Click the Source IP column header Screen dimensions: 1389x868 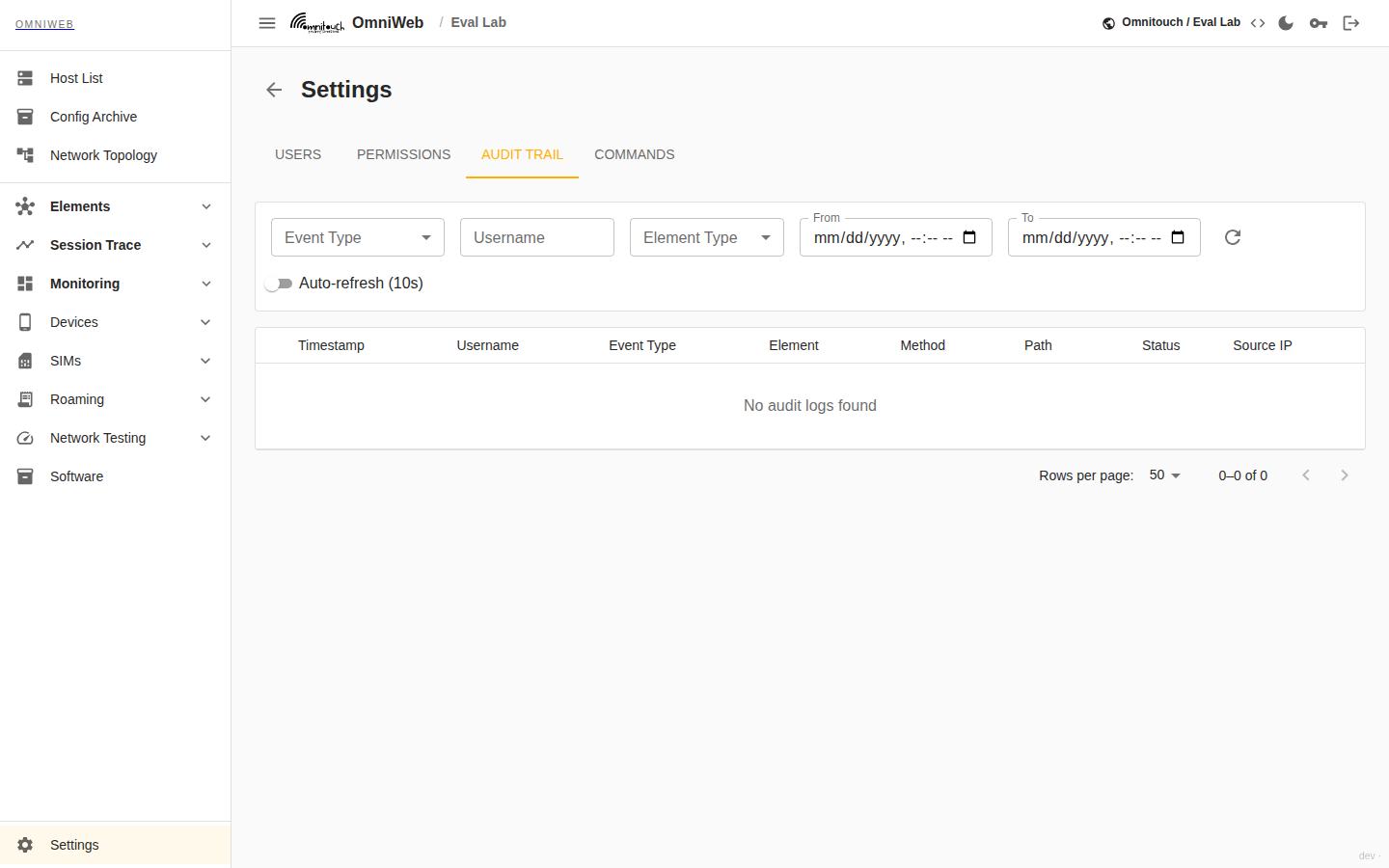coord(1263,345)
